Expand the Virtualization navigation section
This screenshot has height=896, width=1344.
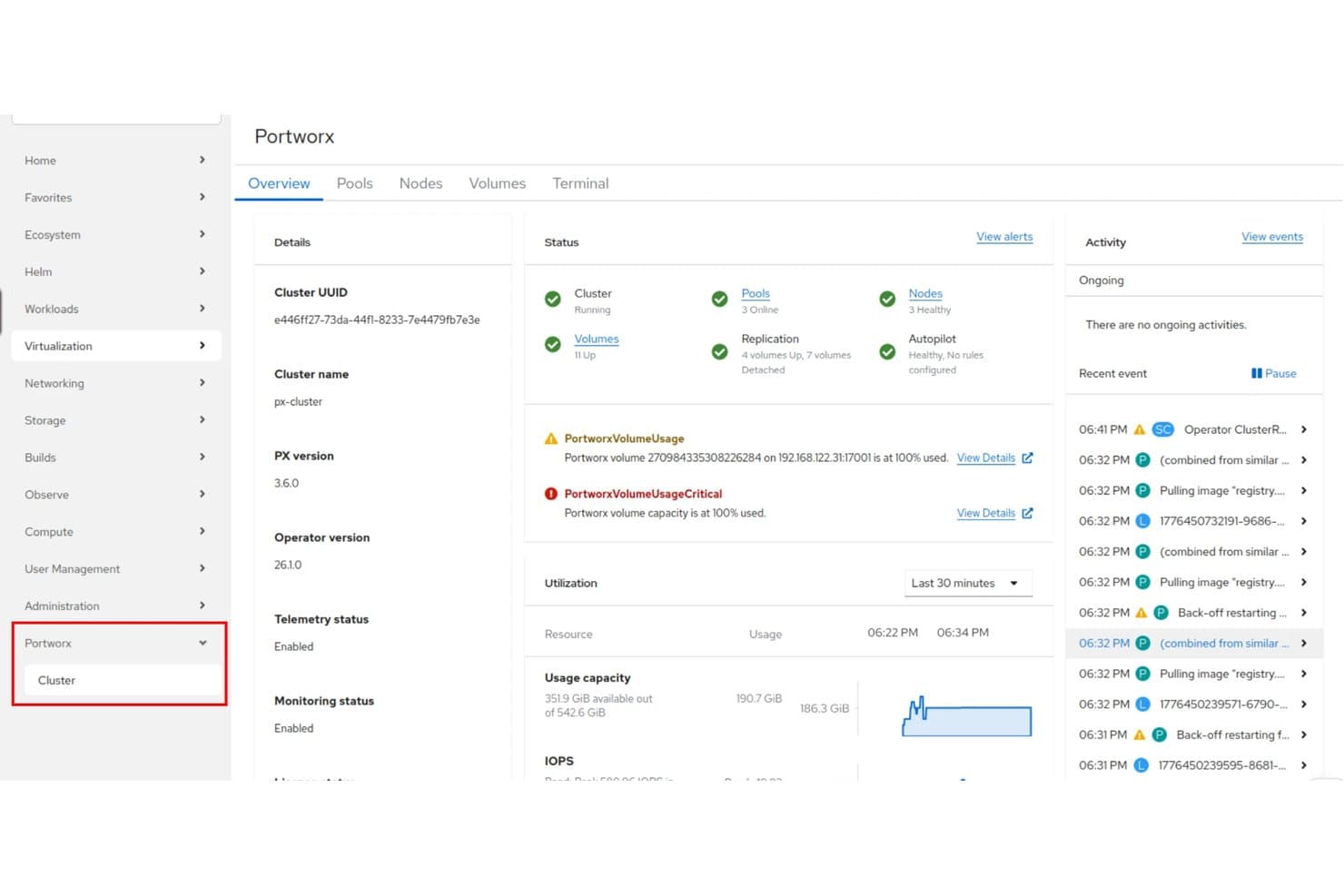pyautogui.click(x=117, y=346)
